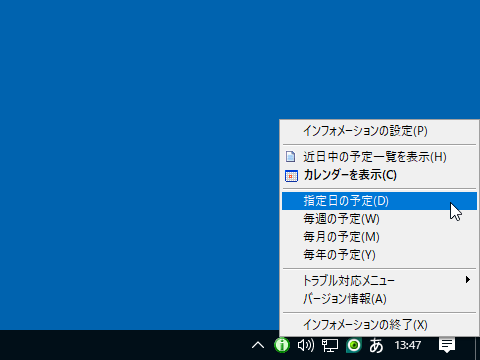Click the green circle tray app icon
This screenshot has width=480, height=360.
[354, 345]
